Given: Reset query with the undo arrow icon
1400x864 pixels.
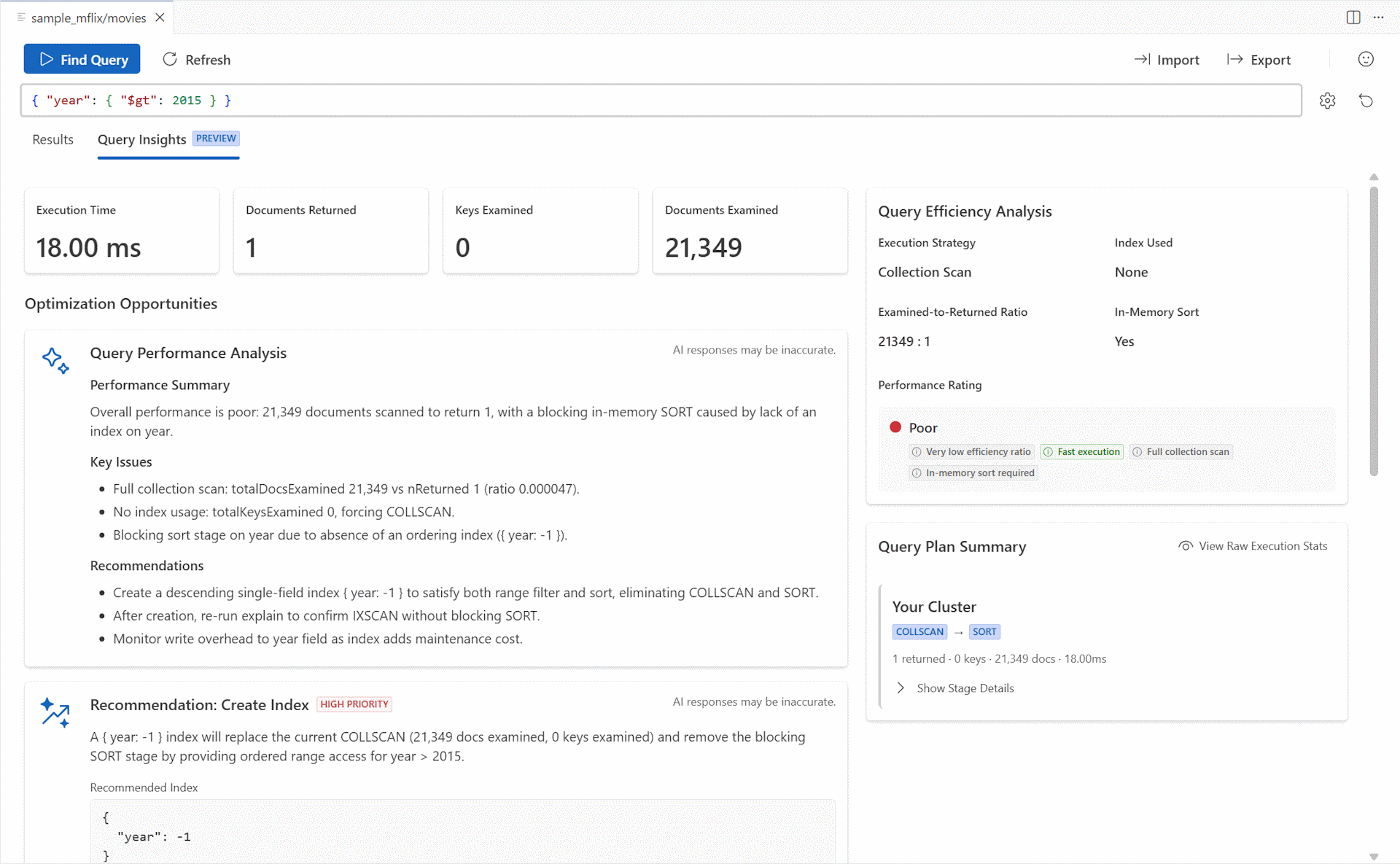Looking at the screenshot, I should tap(1366, 101).
